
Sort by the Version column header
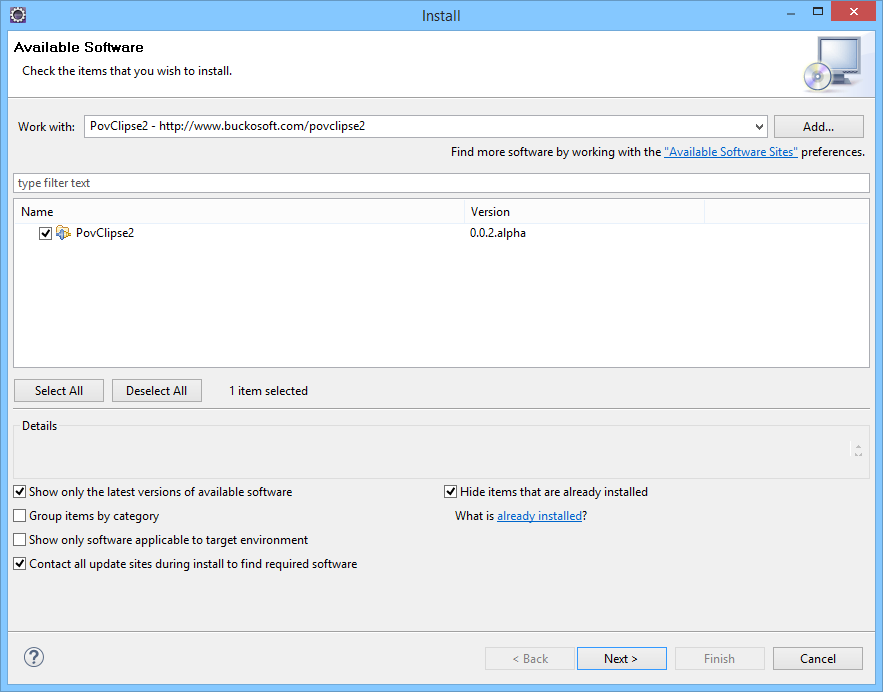click(x=585, y=212)
